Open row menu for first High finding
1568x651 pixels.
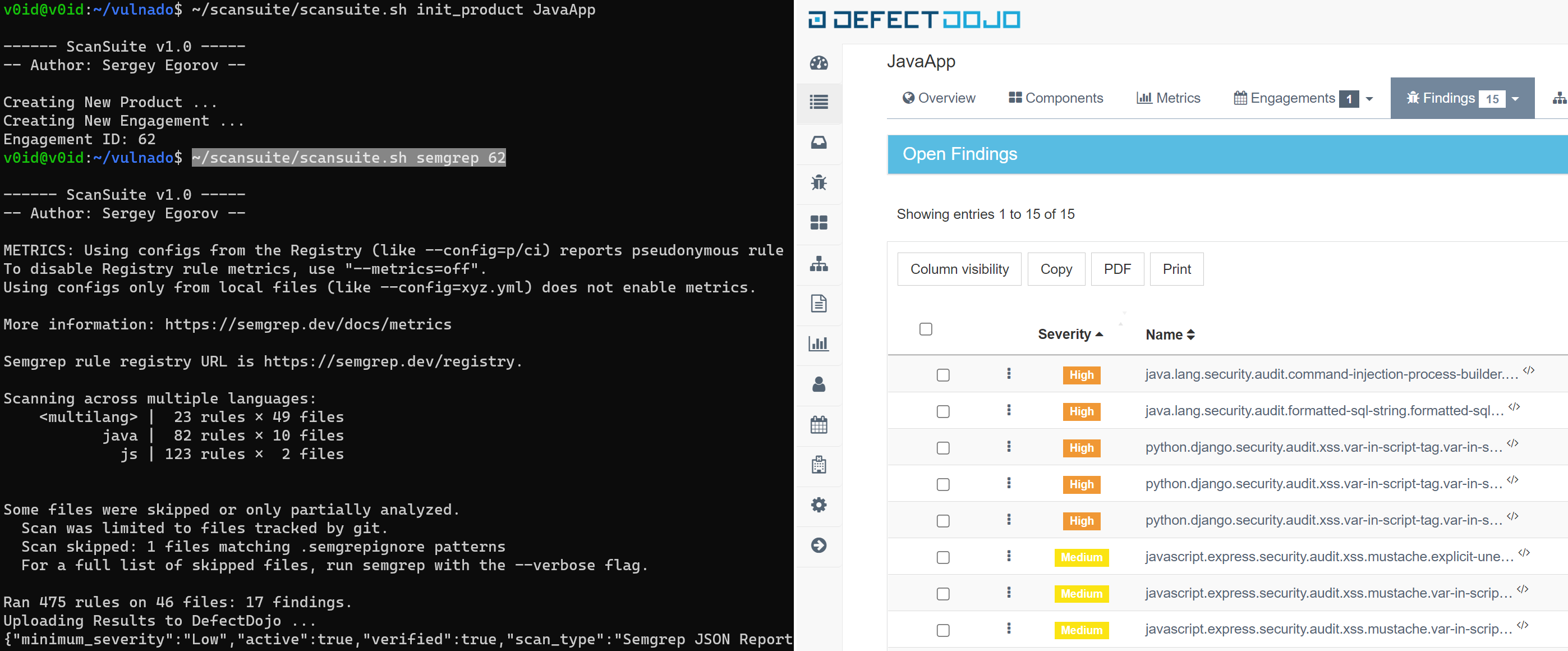(x=1009, y=374)
